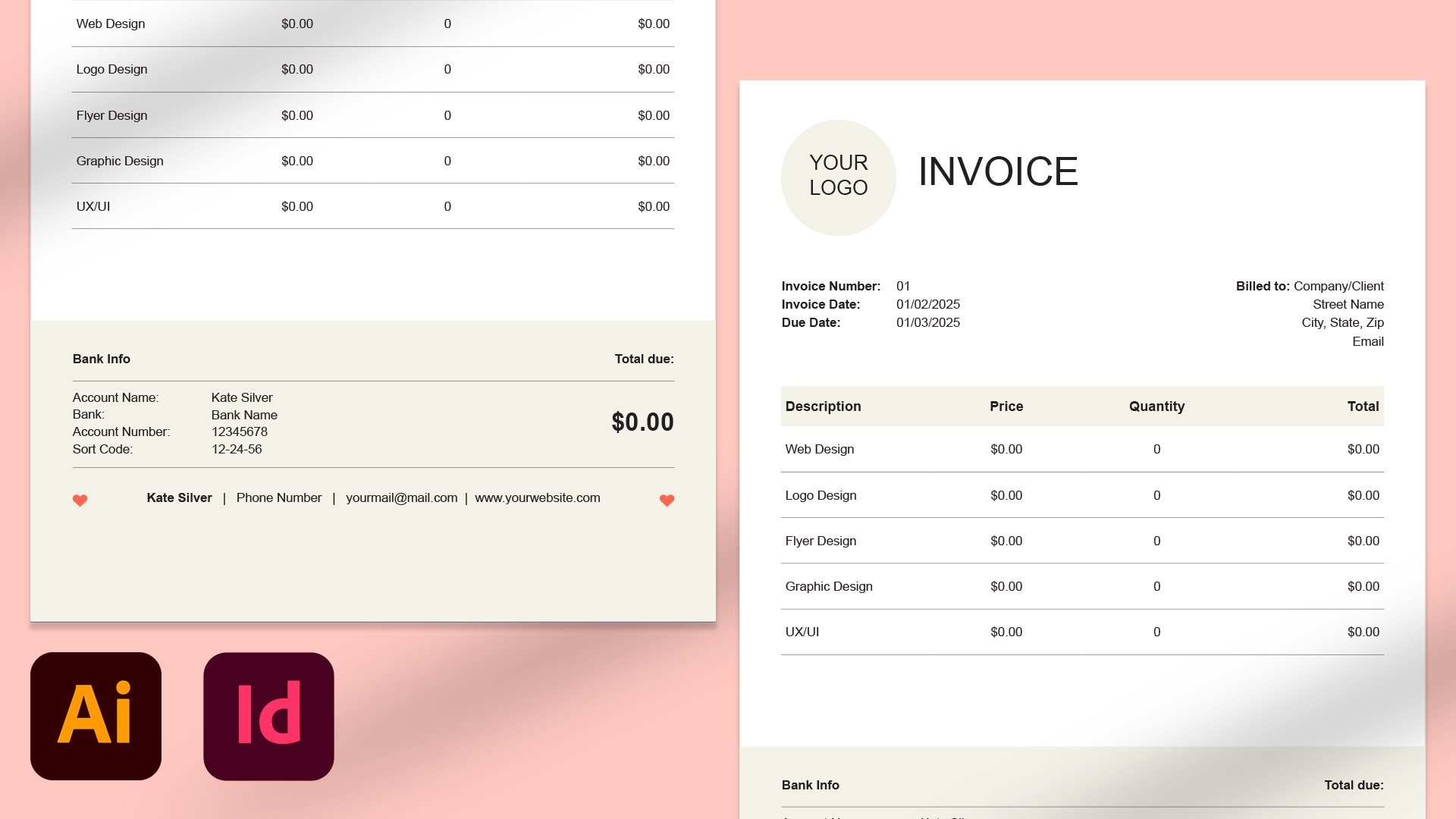Click www.yourwebsite.com in footer

tap(537, 497)
